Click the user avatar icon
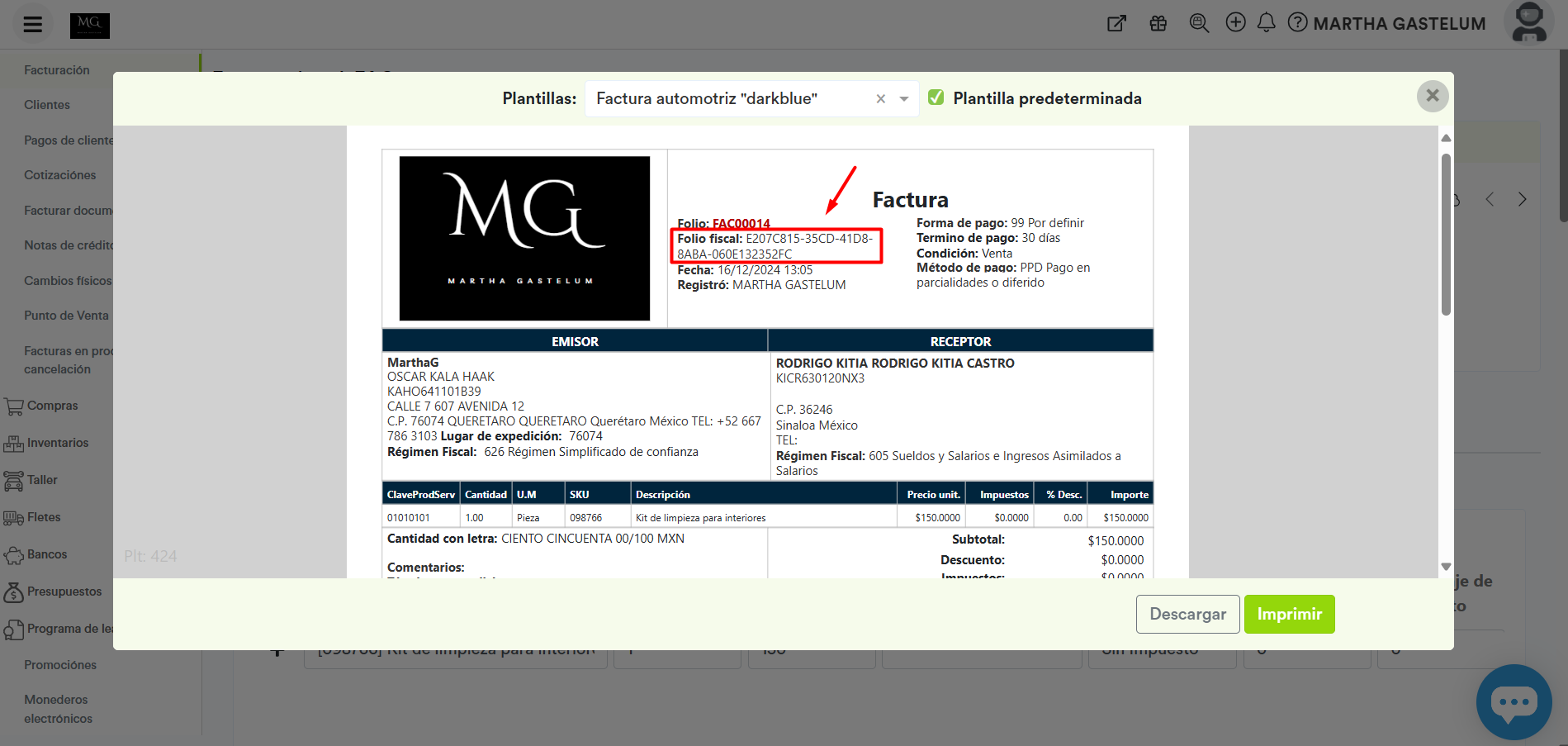The image size is (1568, 746). pyautogui.click(x=1529, y=22)
